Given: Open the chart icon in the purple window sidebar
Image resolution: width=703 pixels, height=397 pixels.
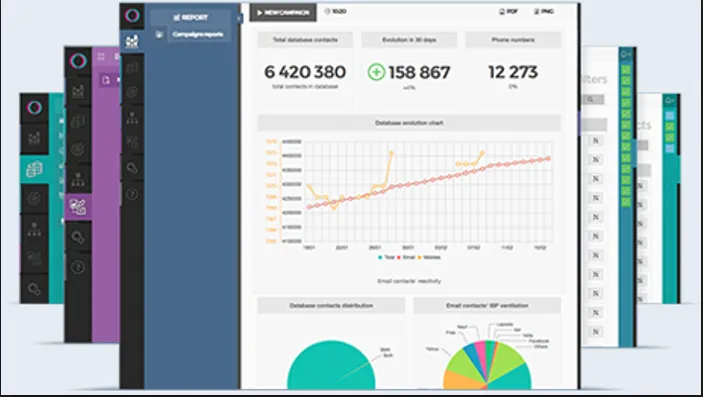Looking at the screenshot, I should pyautogui.click(x=78, y=92).
